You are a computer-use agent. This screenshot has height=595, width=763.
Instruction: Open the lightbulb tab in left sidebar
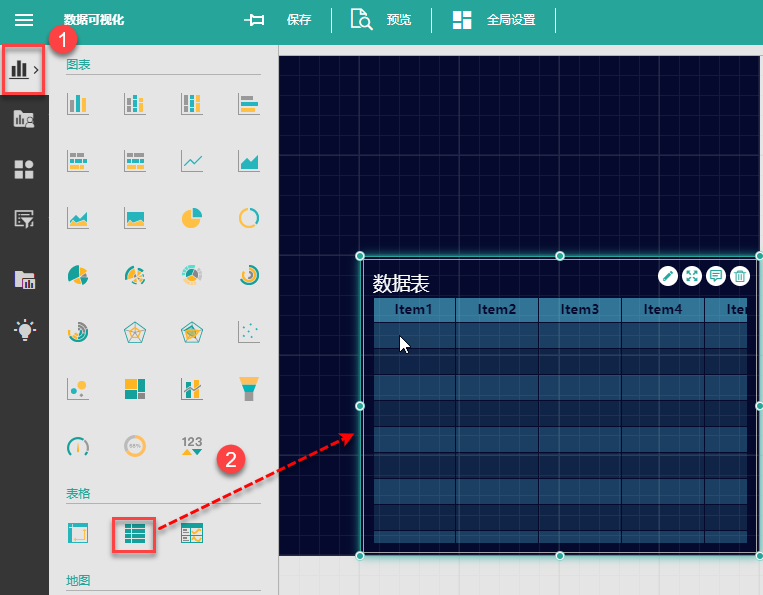(x=23, y=330)
